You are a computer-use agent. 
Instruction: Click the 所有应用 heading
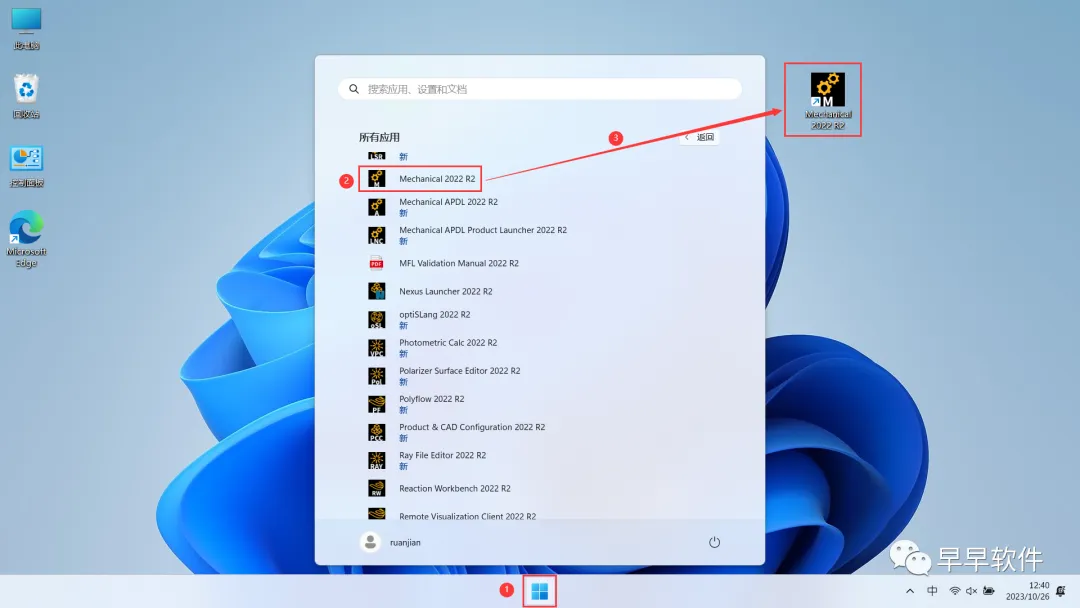click(x=379, y=137)
